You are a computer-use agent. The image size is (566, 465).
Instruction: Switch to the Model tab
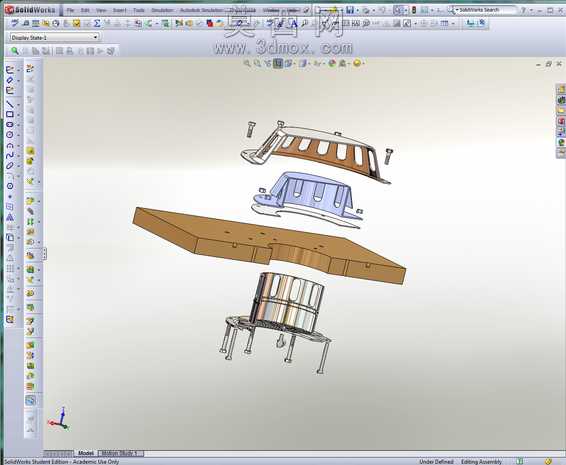click(x=86, y=453)
